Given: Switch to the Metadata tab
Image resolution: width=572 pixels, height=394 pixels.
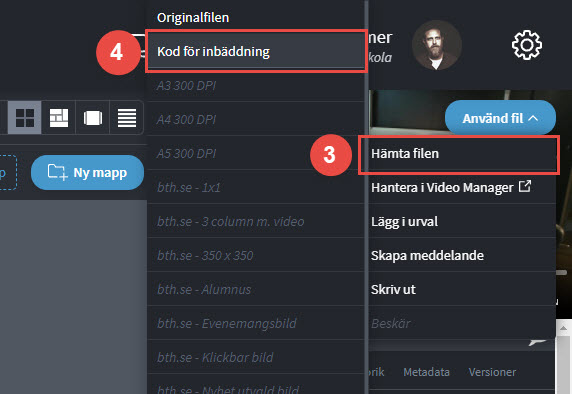Looking at the screenshot, I should 426,372.
